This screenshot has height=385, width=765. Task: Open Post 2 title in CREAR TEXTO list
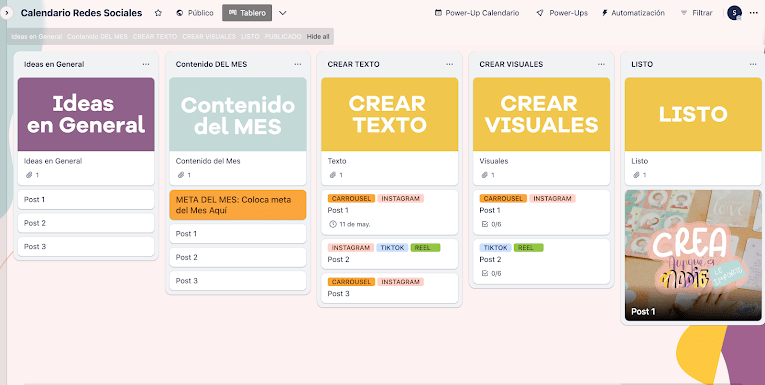coord(339,260)
